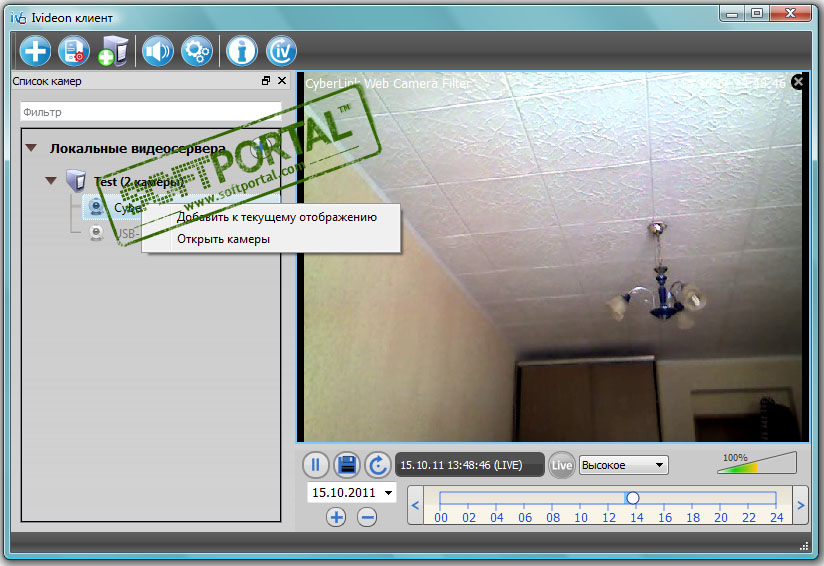The height and width of the screenshot is (566, 824).
Task: Choose Добавить к текущему отображению menu item
Action: coord(276,217)
